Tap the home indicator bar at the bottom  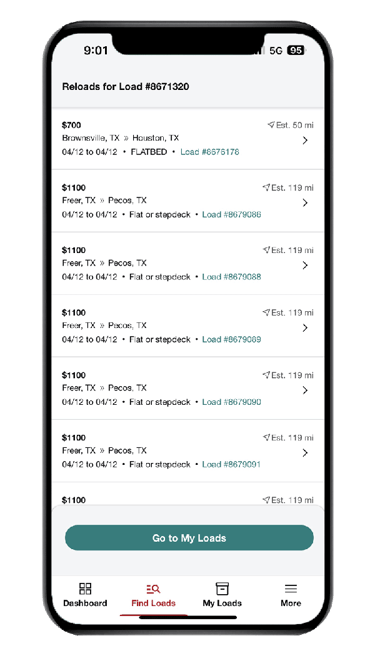point(188,617)
